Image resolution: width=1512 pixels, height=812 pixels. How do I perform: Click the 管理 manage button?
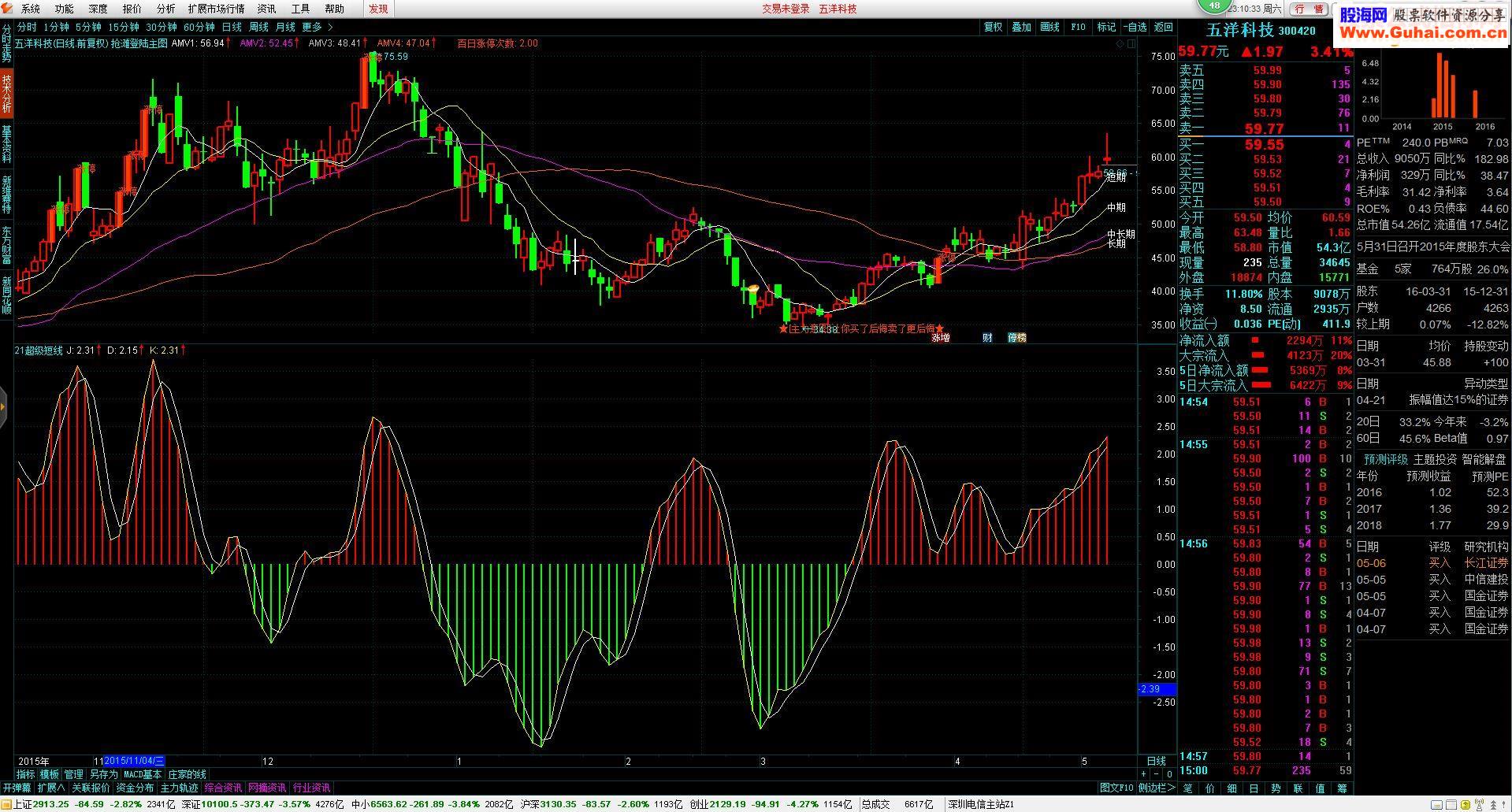pos(73,775)
